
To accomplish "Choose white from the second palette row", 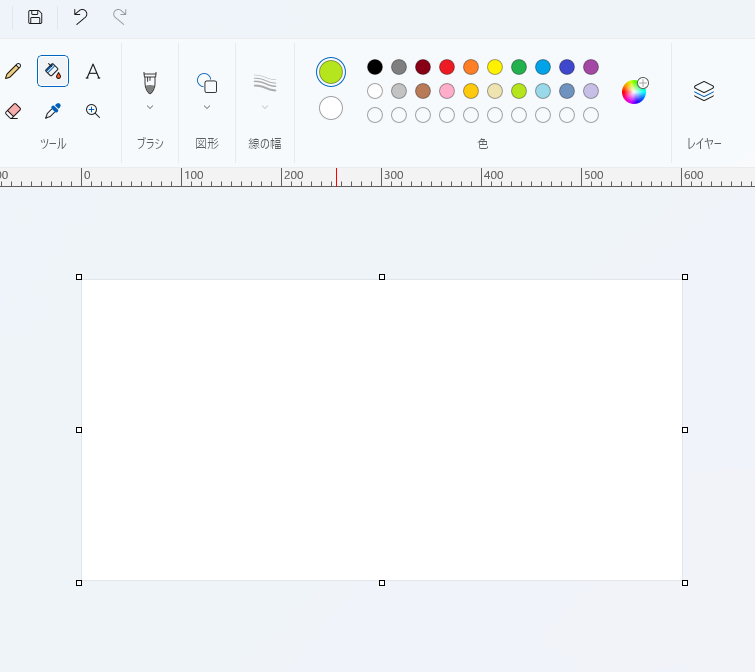I will (x=375, y=91).
